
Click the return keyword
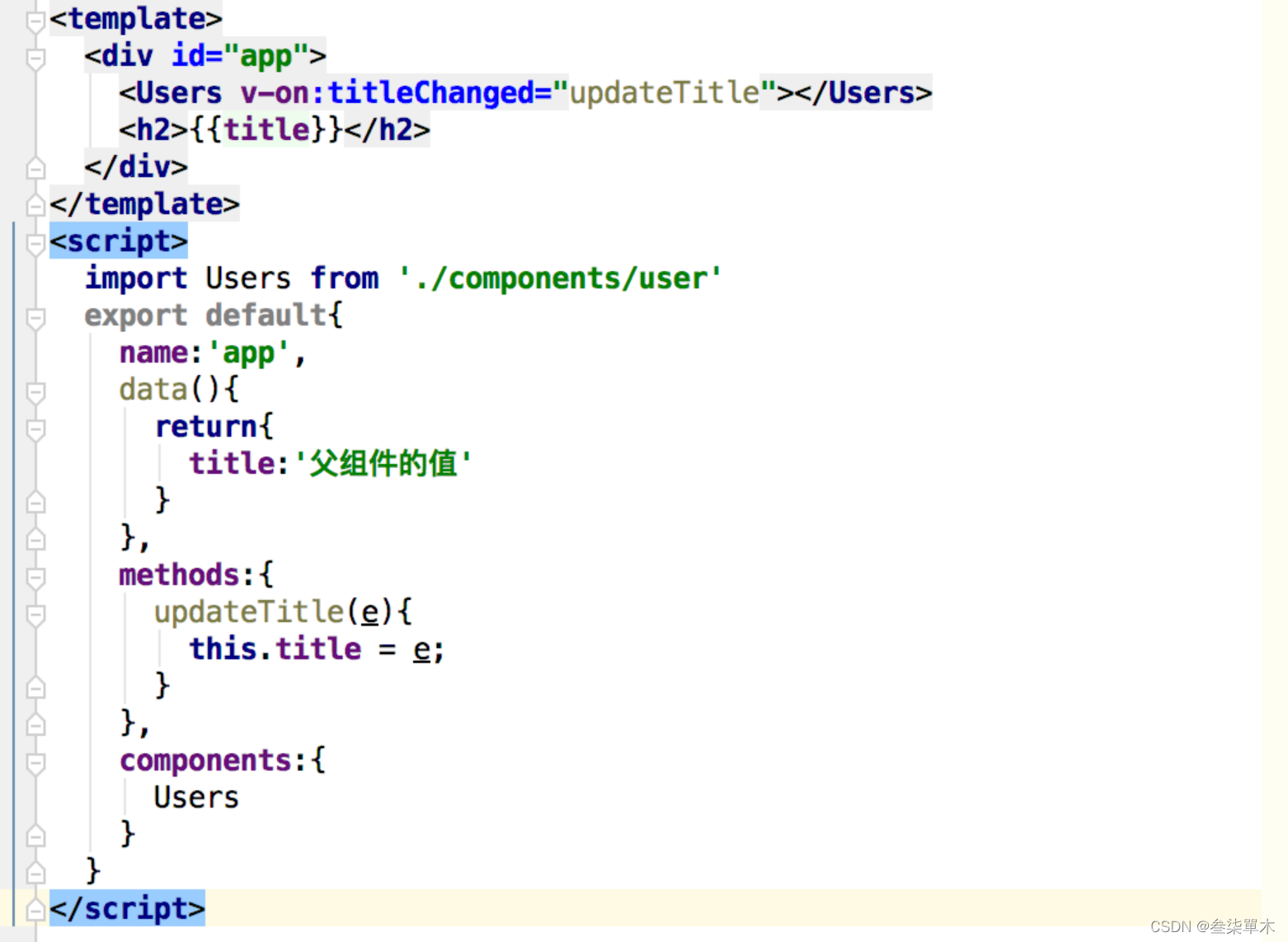(206, 427)
